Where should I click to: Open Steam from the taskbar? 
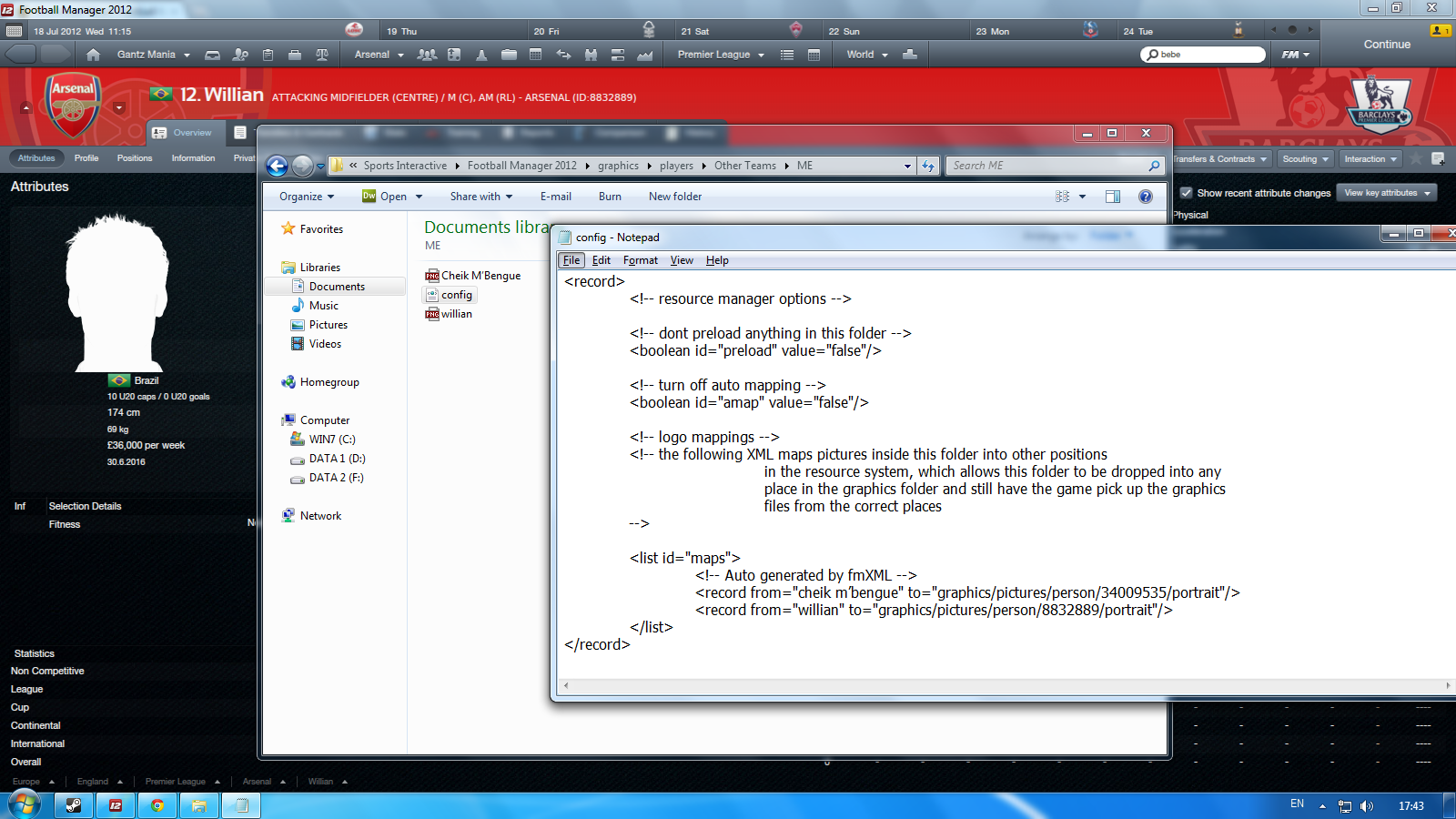[x=74, y=805]
